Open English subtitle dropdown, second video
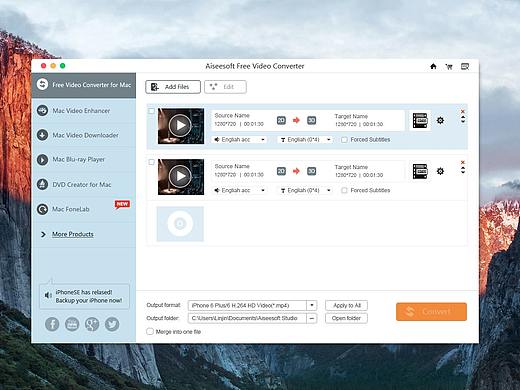The width and height of the screenshot is (520, 390). point(305,190)
